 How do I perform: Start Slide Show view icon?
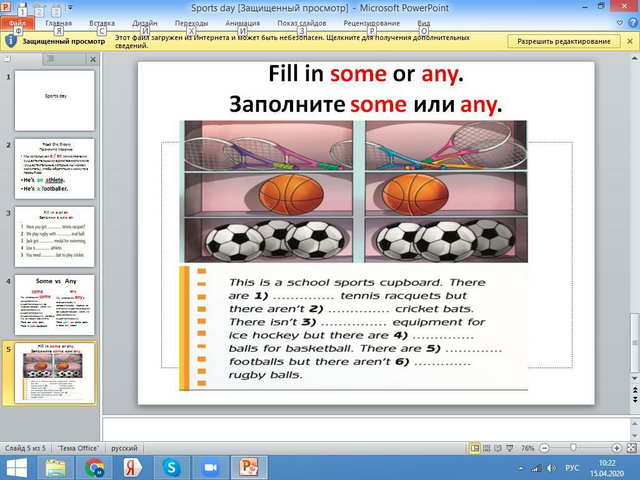(509, 448)
